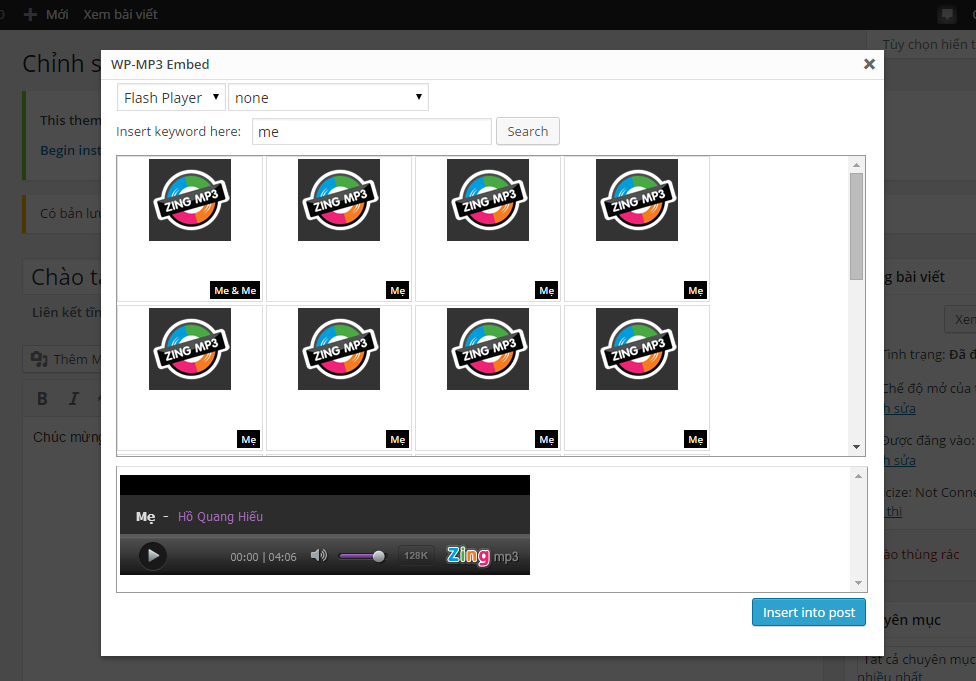Click the keyword input field
This screenshot has height=681, width=976.
click(372, 131)
